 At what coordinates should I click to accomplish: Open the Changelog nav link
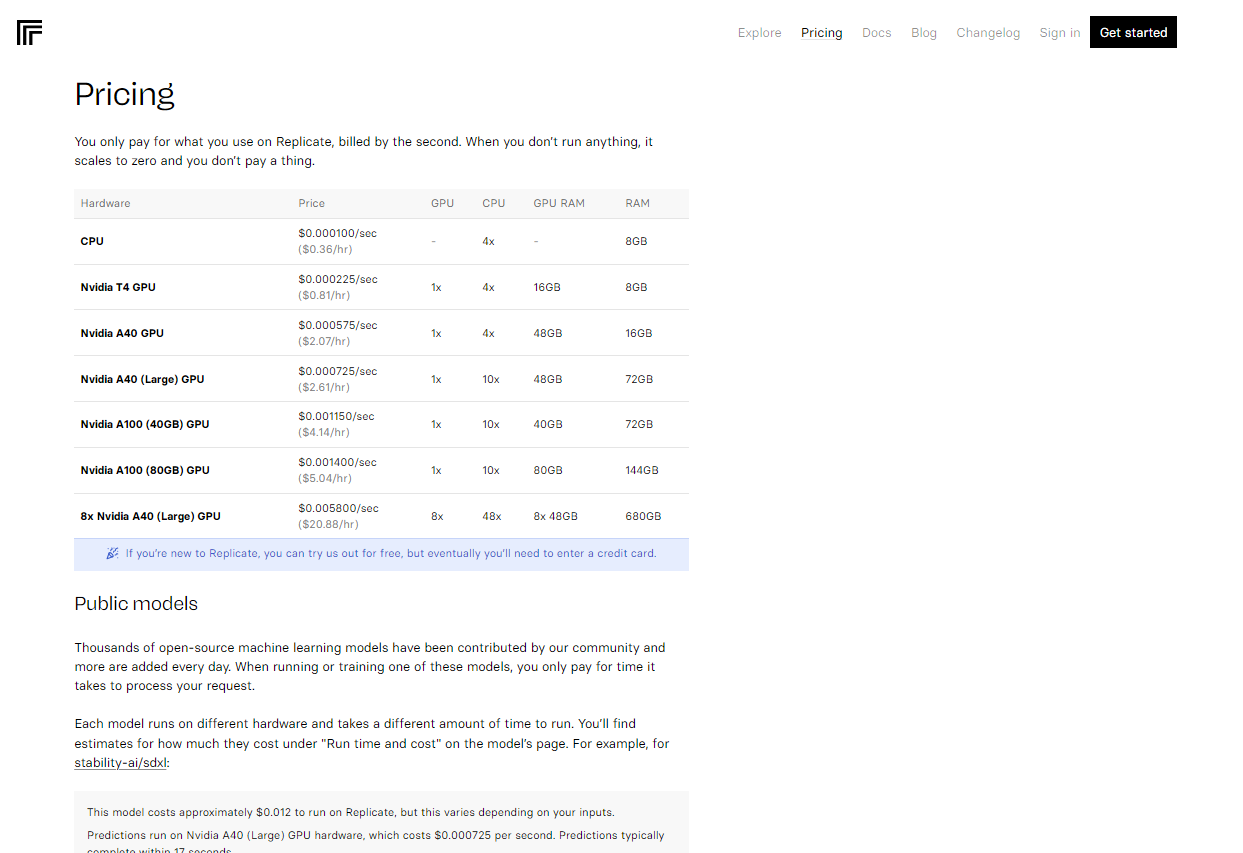(988, 33)
